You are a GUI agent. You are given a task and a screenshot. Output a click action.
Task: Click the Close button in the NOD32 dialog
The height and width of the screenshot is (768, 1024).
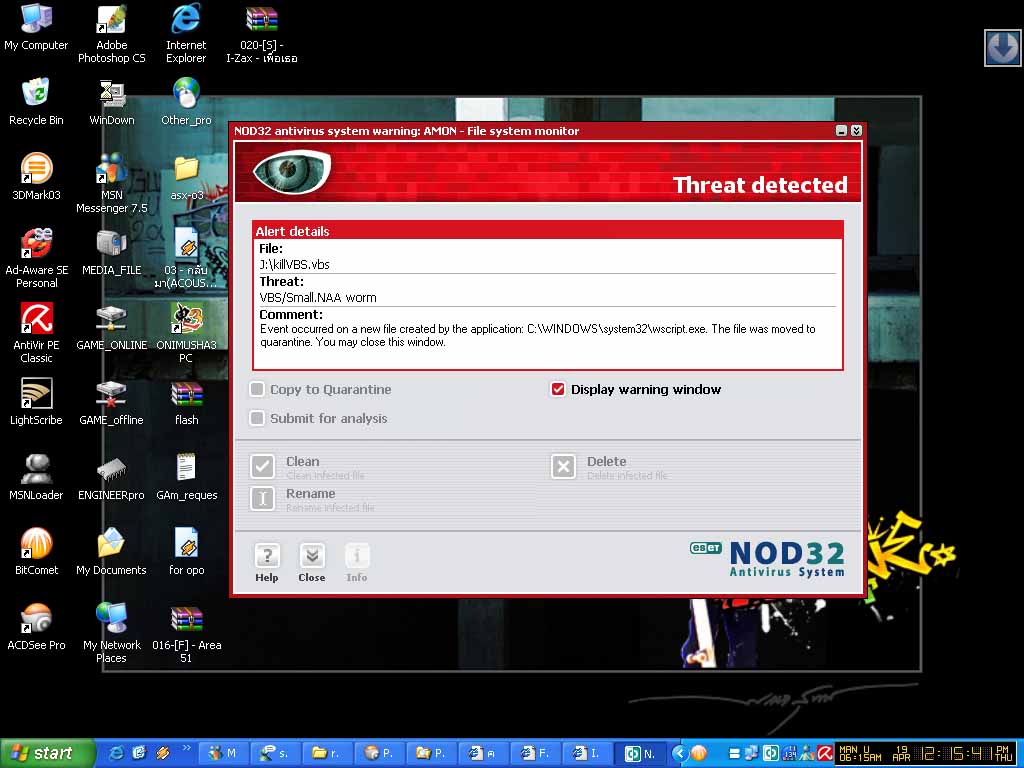coord(312,562)
